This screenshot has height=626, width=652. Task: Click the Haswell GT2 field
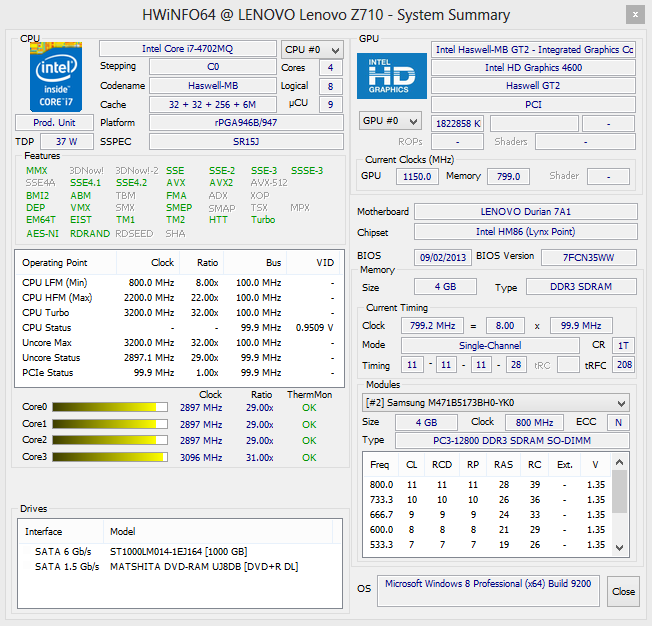pos(533,86)
